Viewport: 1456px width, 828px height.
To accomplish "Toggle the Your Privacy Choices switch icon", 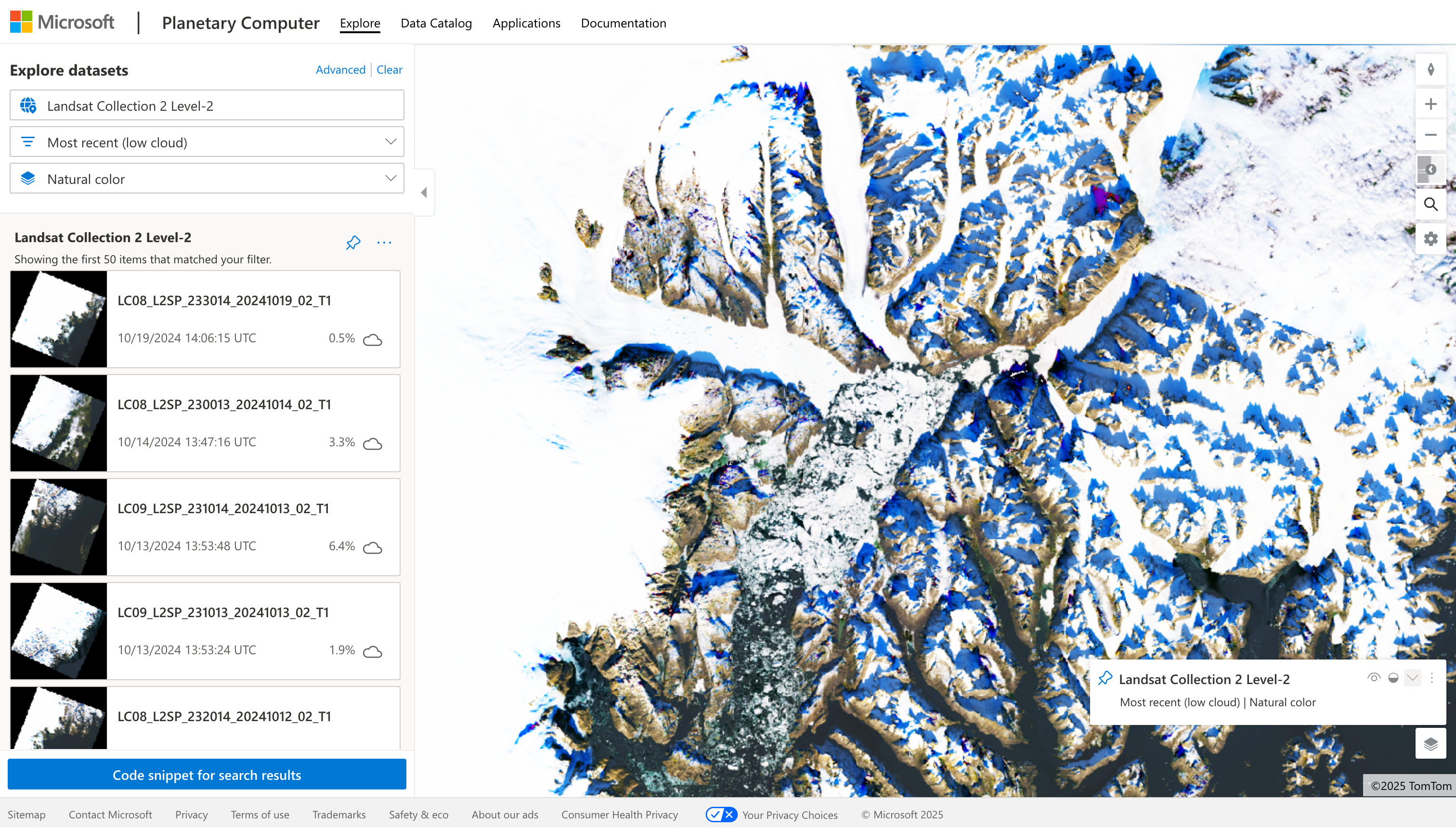I will point(721,815).
